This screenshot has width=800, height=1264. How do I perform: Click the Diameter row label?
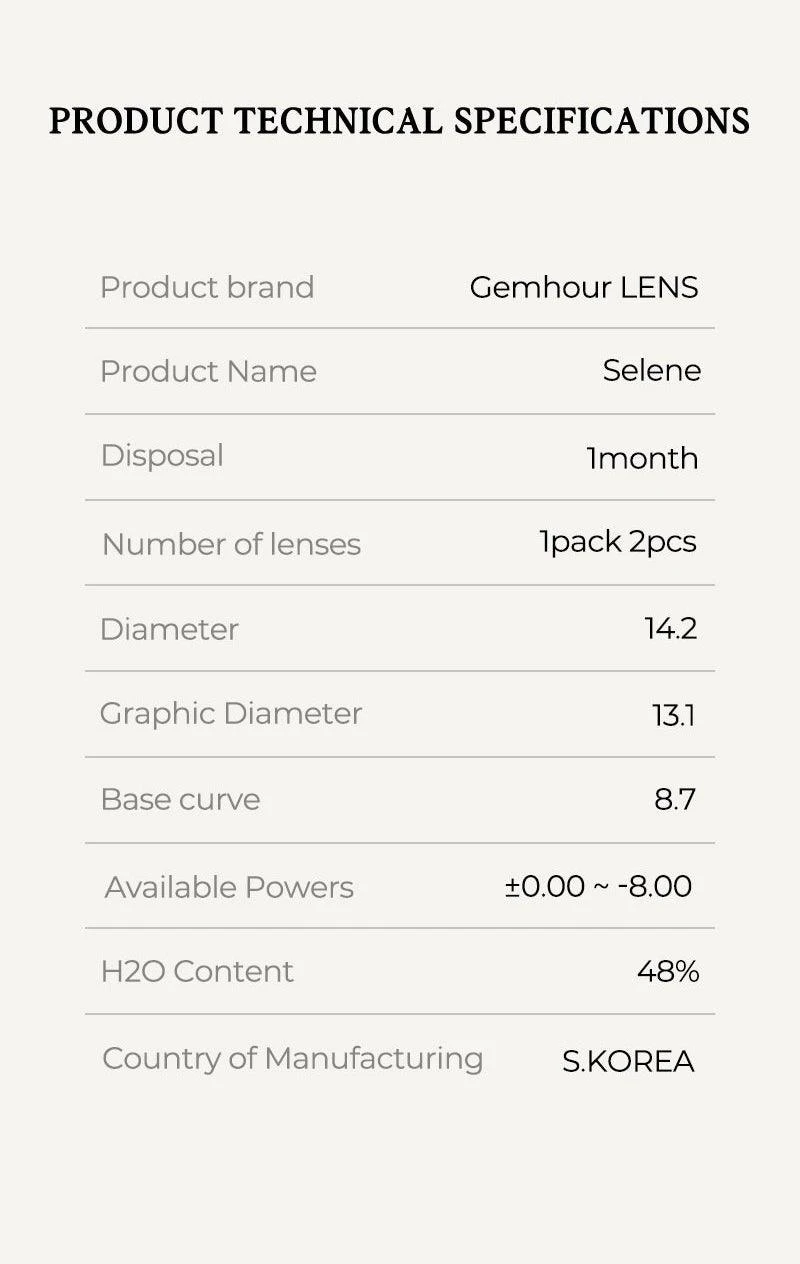click(x=169, y=629)
